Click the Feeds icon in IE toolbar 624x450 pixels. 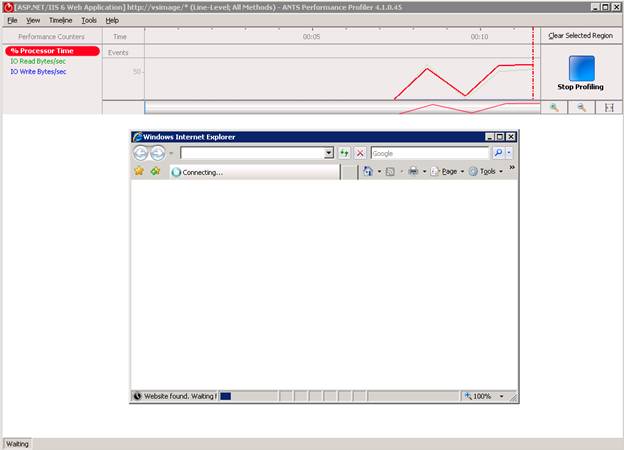click(390, 171)
